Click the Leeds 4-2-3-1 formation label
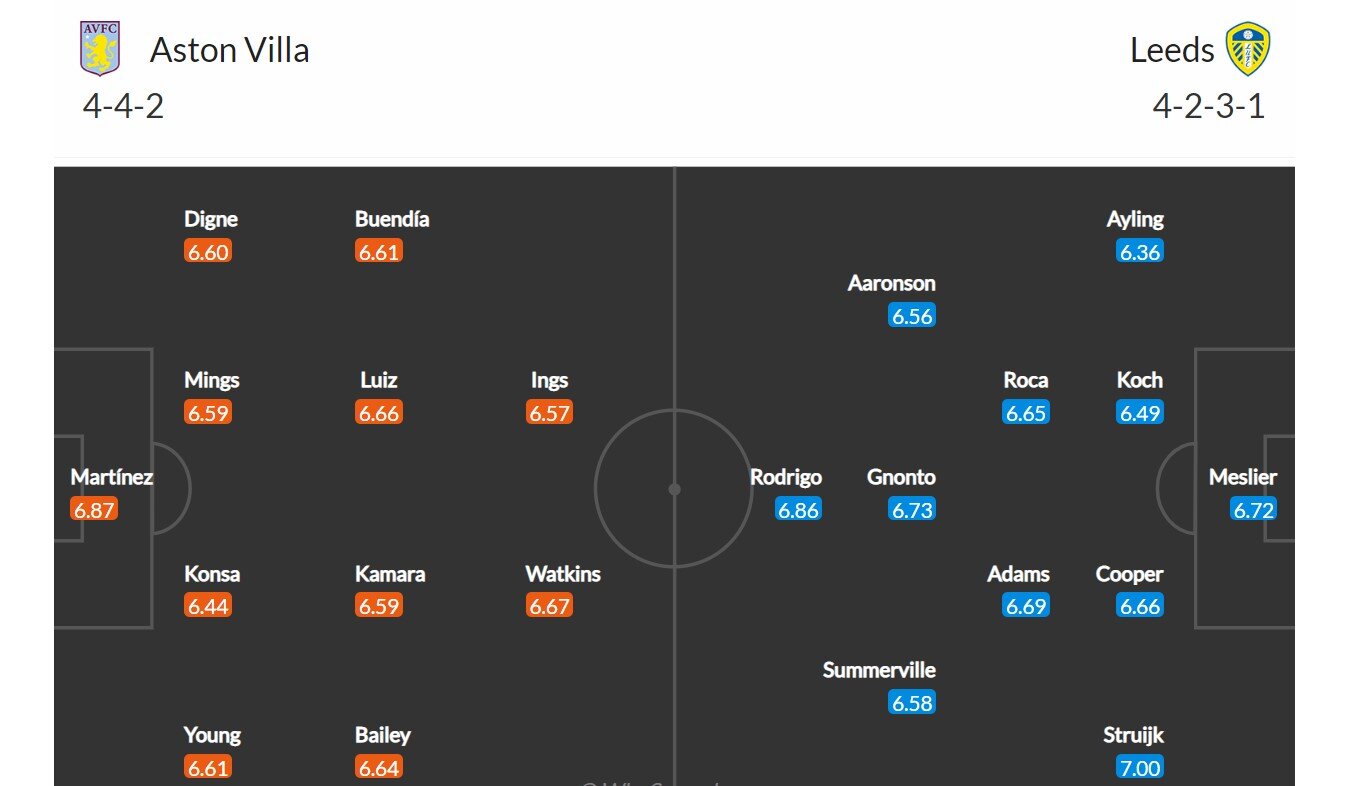 (x=1209, y=105)
